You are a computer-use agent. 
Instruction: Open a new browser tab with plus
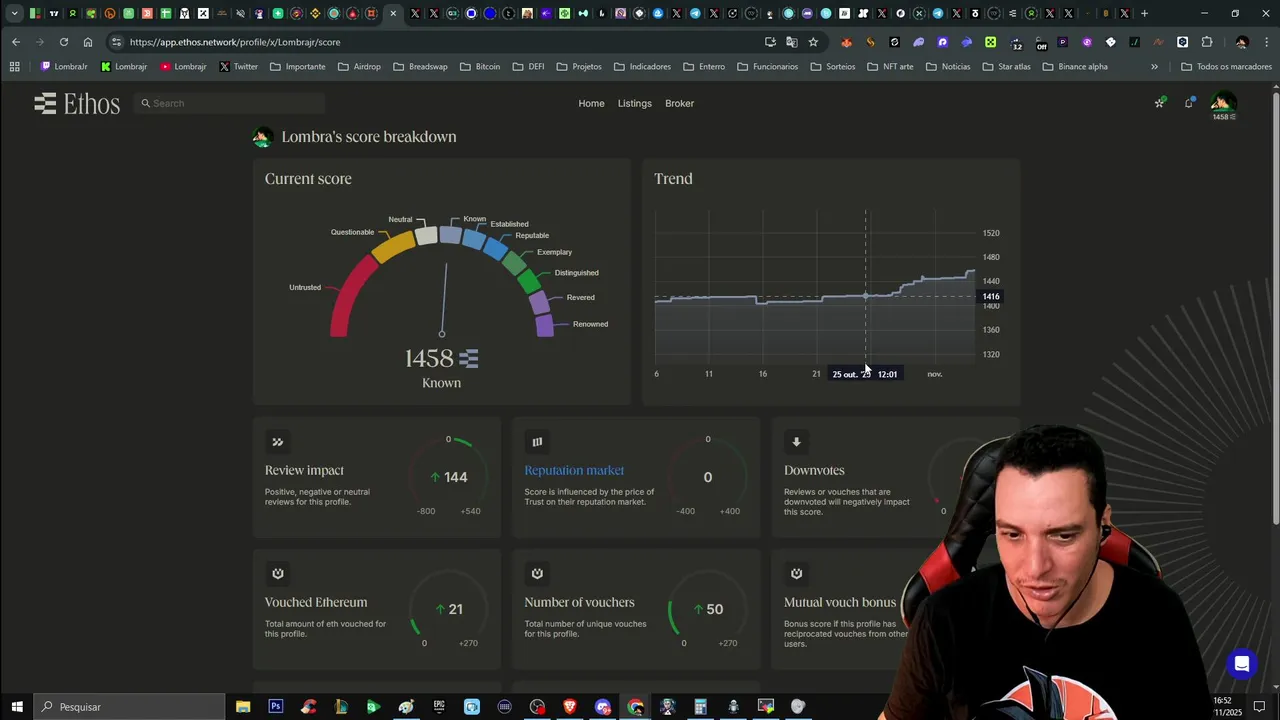click(x=1144, y=13)
